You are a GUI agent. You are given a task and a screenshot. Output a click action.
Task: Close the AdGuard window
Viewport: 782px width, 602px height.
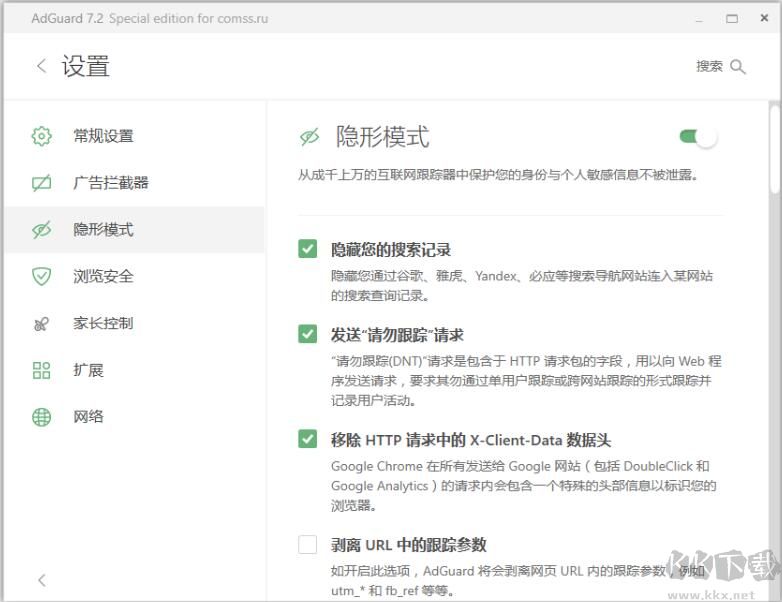(x=764, y=18)
